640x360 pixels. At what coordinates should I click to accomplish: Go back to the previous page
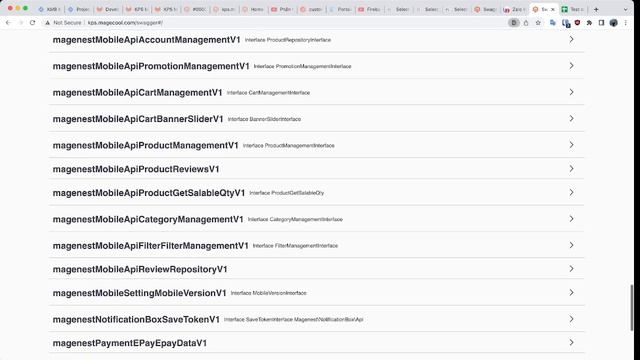[x=8, y=23]
